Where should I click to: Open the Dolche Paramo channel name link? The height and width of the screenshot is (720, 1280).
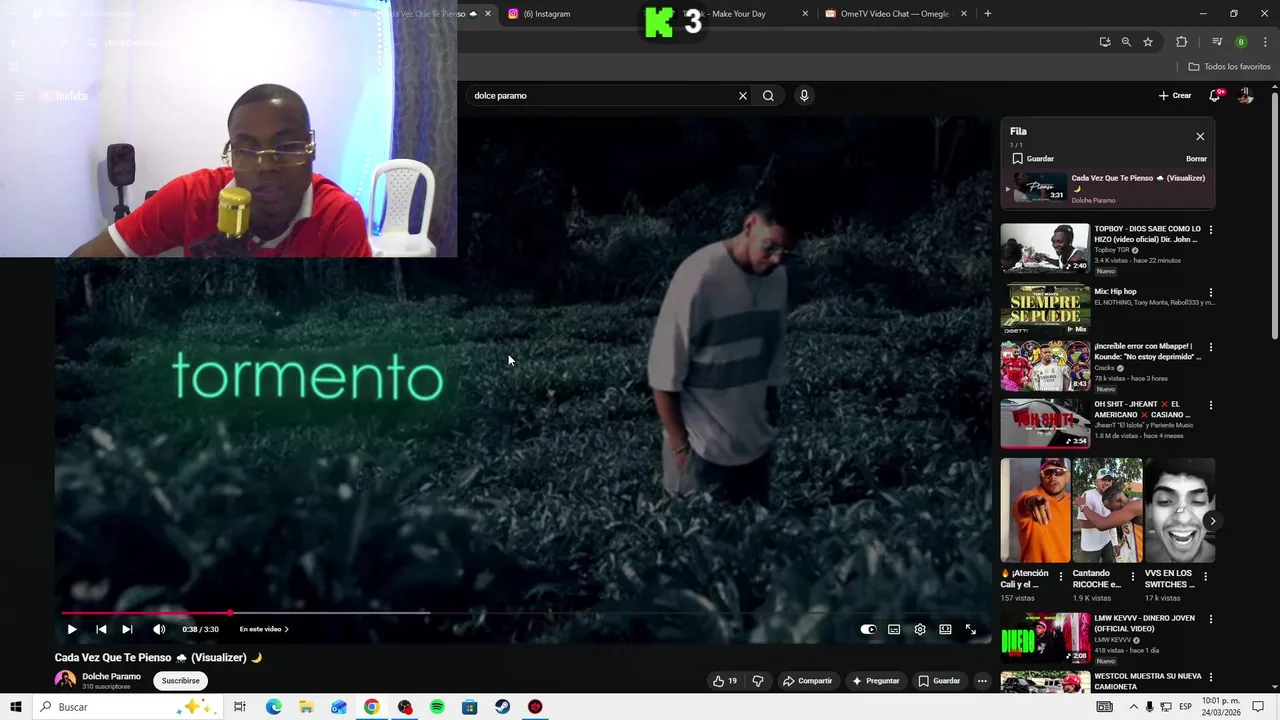coord(111,677)
